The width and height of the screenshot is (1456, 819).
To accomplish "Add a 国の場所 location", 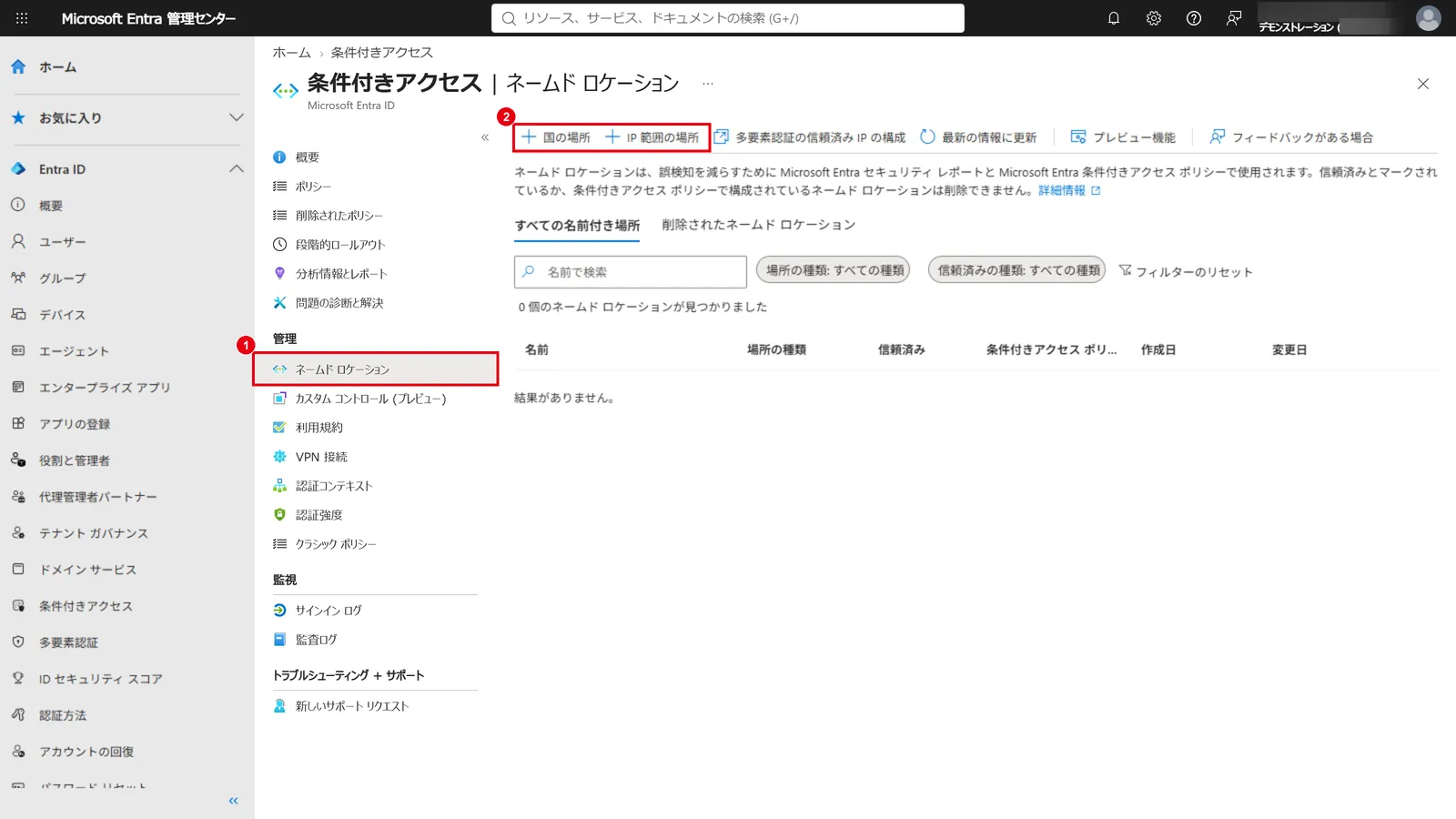I will (555, 137).
